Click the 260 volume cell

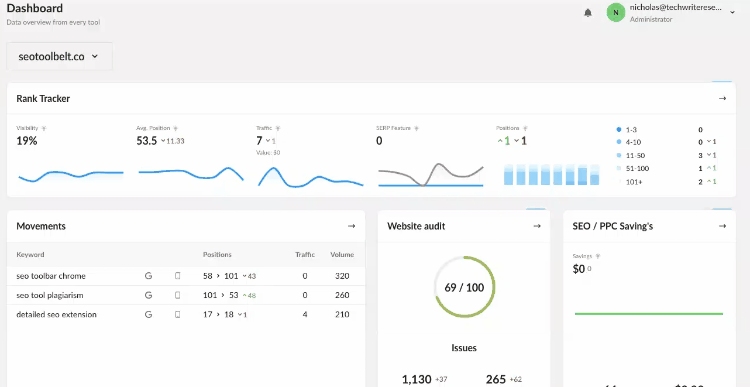[x=342, y=295]
